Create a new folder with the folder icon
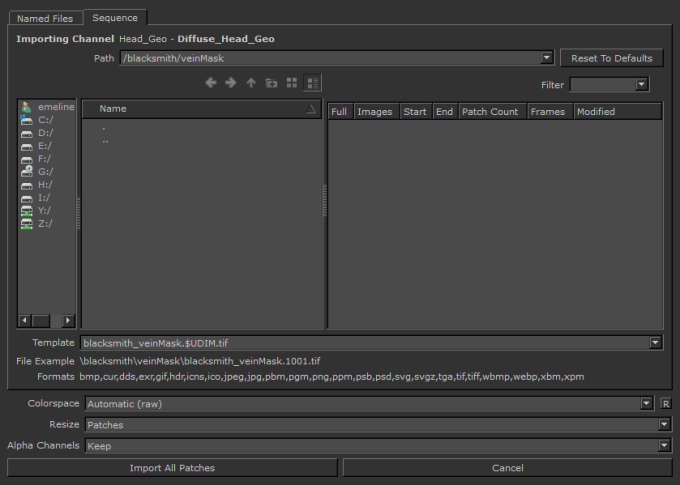The width and height of the screenshot is (680, 485). (x=271, y=83)
